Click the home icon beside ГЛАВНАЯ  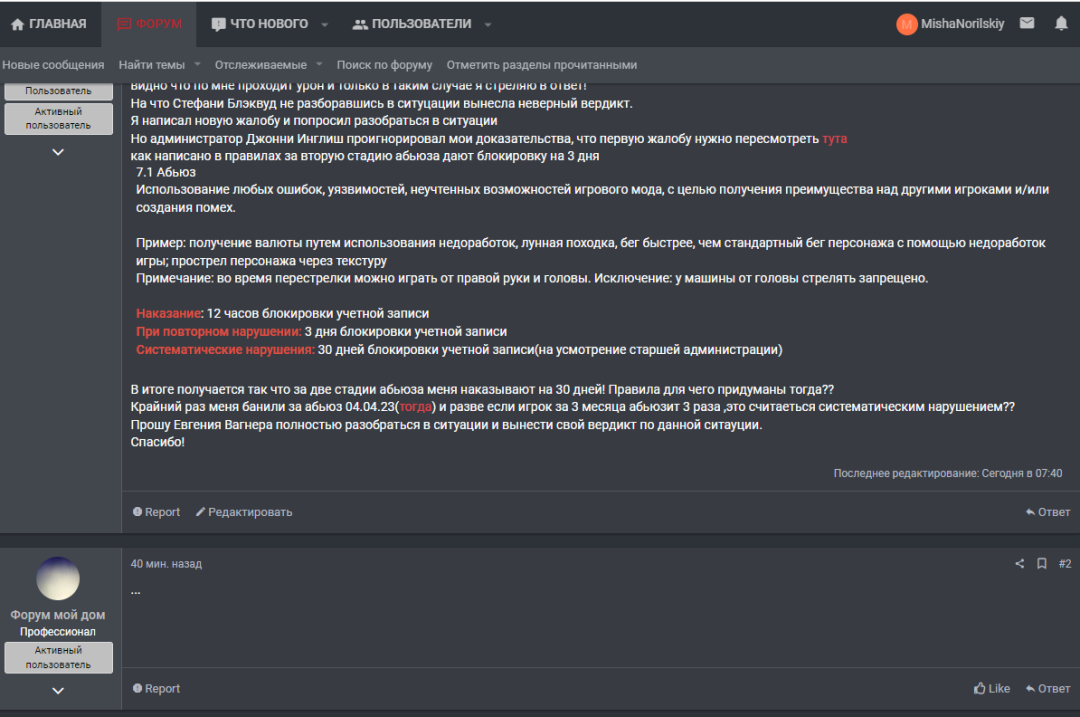click(x=18, y=24)
